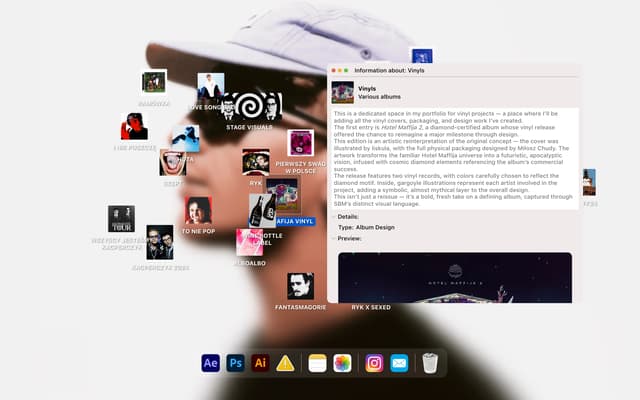Select the black-and-white Tour desktop icon

pos(121,219)
